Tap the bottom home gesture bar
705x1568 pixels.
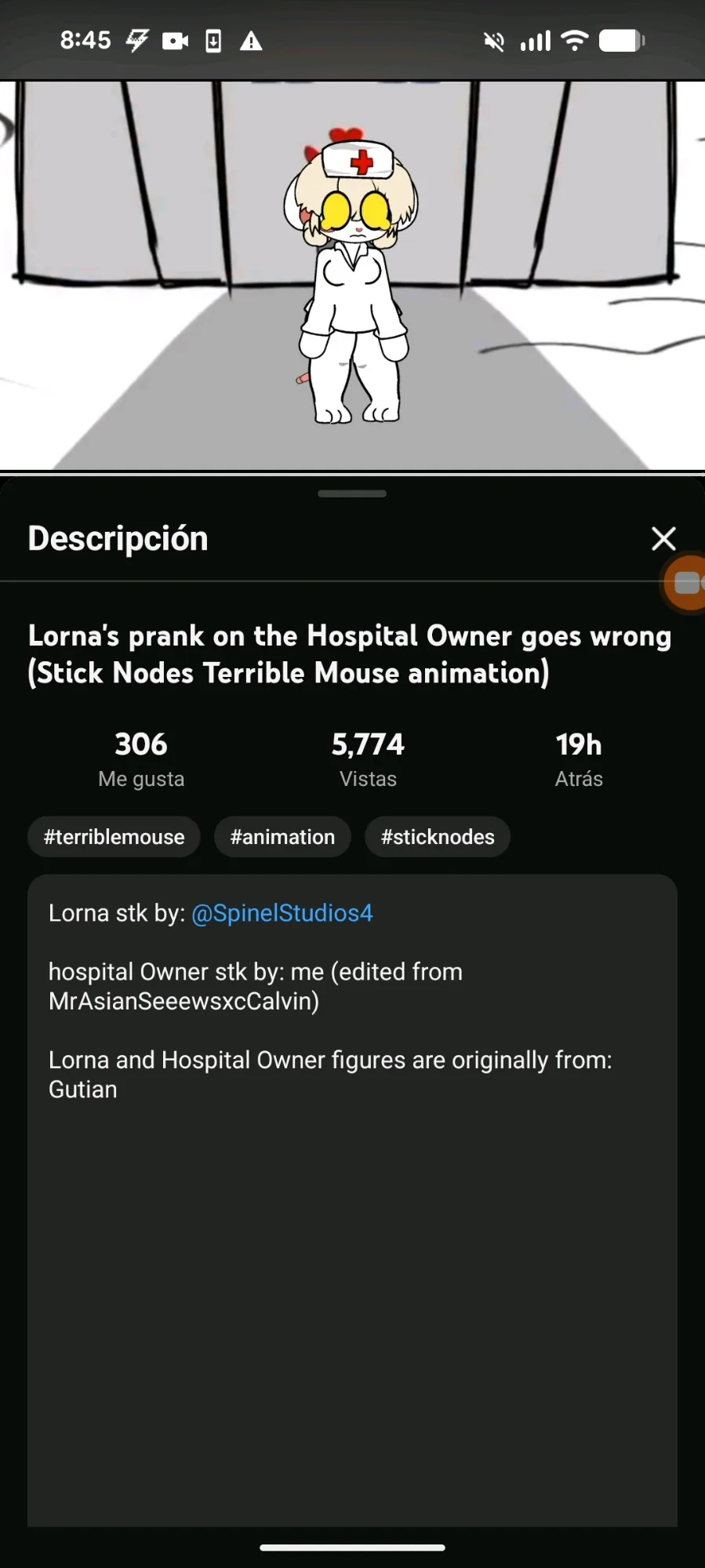[x=352, y=1548]
